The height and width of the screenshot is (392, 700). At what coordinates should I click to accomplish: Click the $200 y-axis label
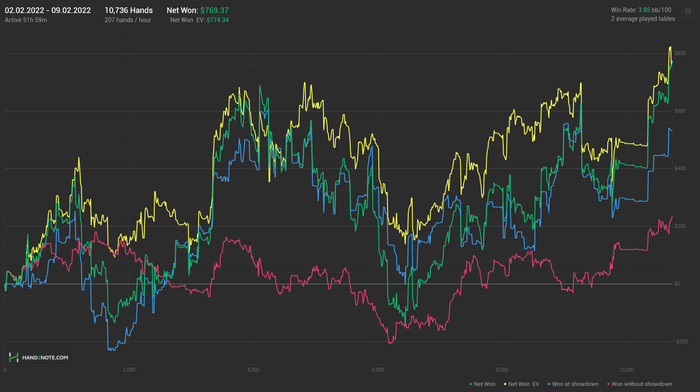click(x=680, y=226)
